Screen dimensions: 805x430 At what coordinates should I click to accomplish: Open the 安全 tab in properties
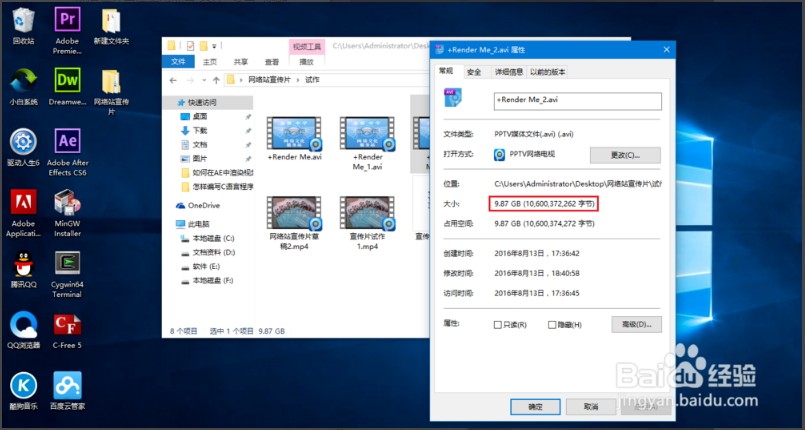(x=474, y=72)
